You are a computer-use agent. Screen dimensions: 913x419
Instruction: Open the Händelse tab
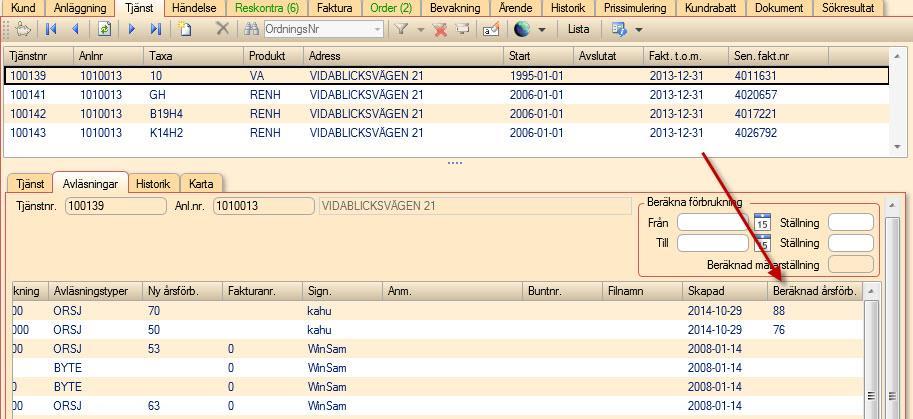(196, 8)
